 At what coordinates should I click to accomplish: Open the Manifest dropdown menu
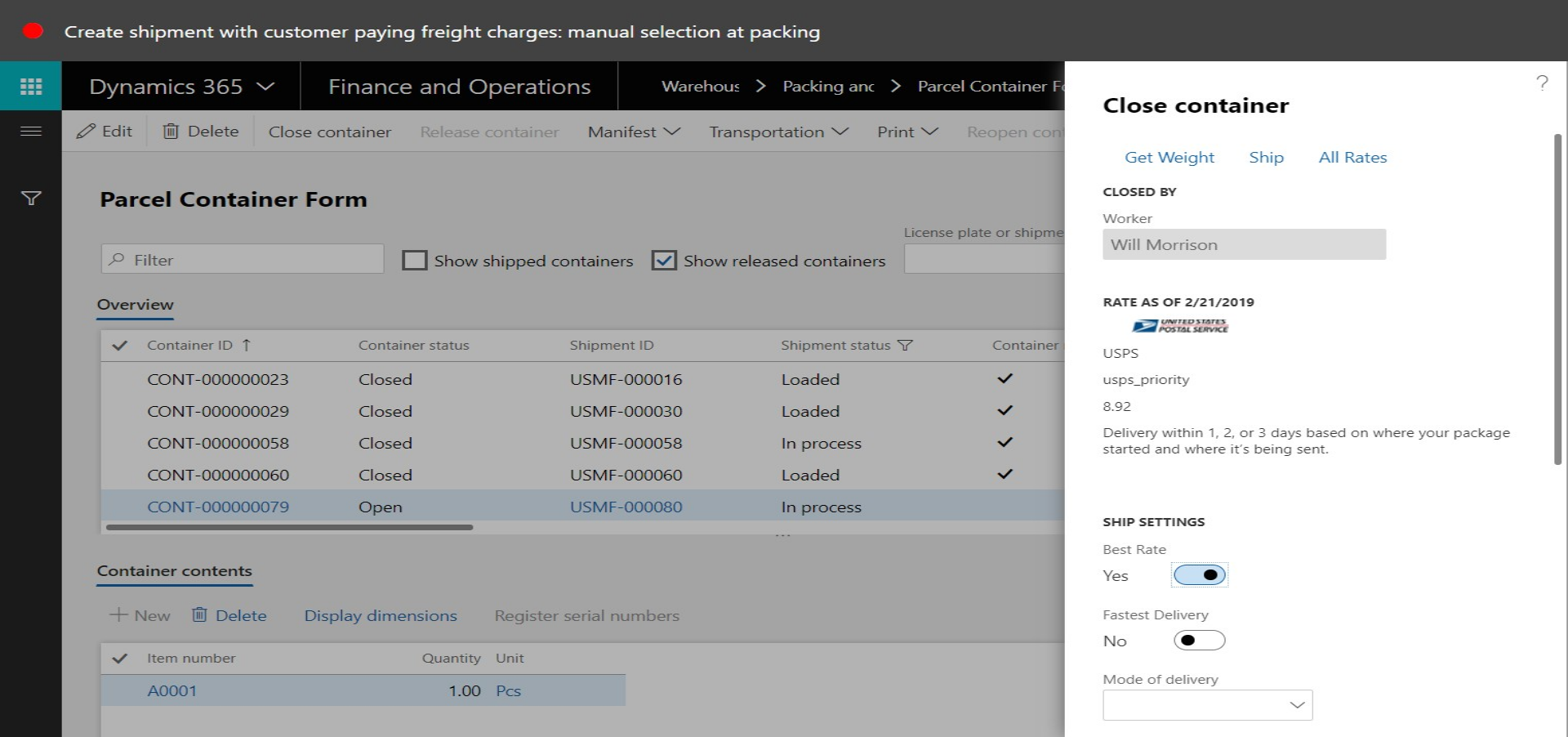[x=634, y=132]
